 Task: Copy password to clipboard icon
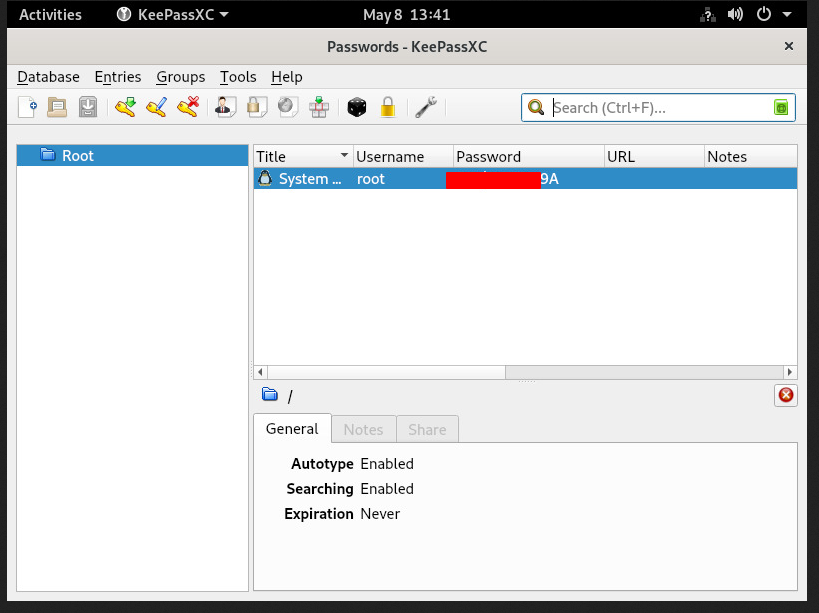click(x=257, y=108)
